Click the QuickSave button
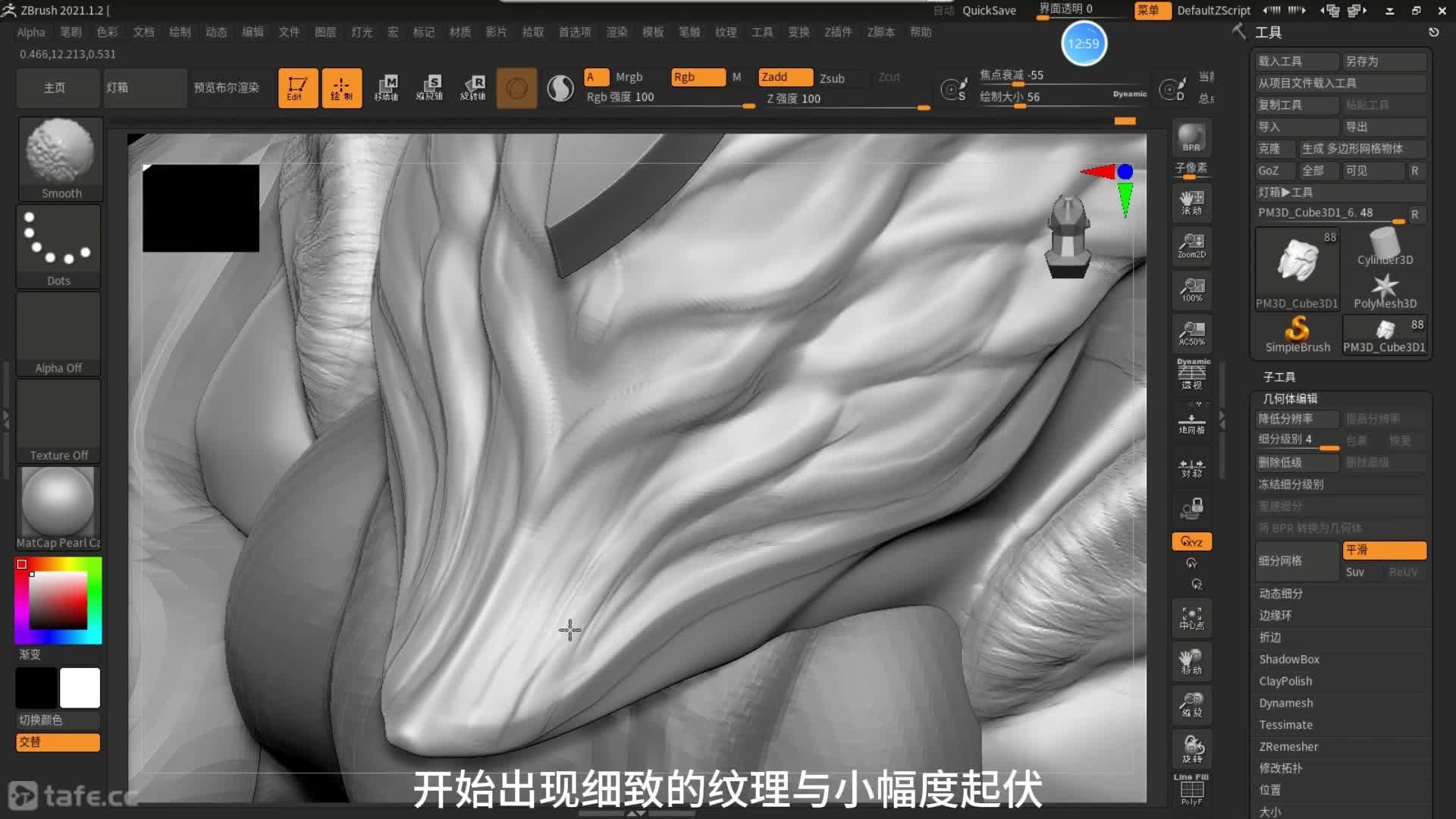 coord(989,10)
